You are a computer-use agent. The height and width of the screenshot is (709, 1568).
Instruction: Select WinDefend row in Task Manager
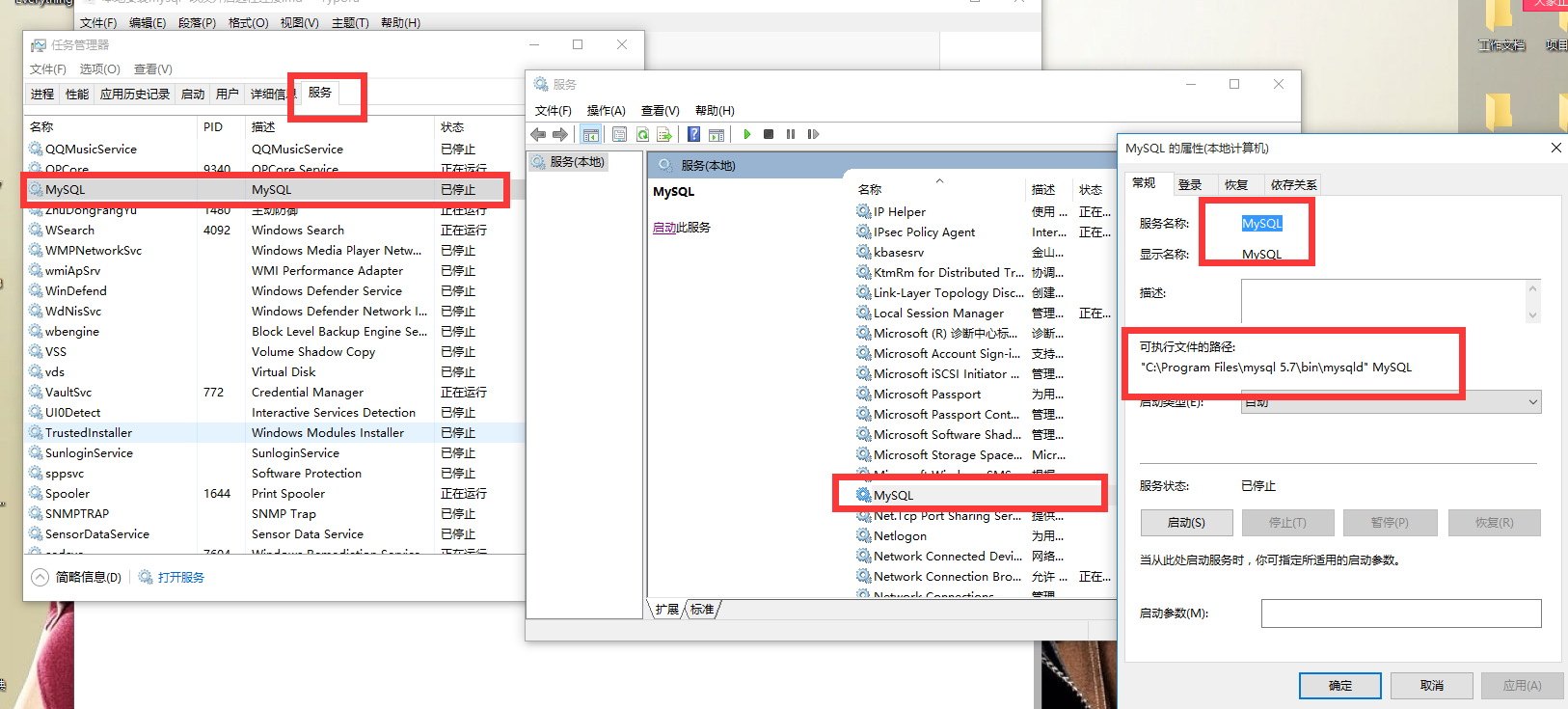274,290
